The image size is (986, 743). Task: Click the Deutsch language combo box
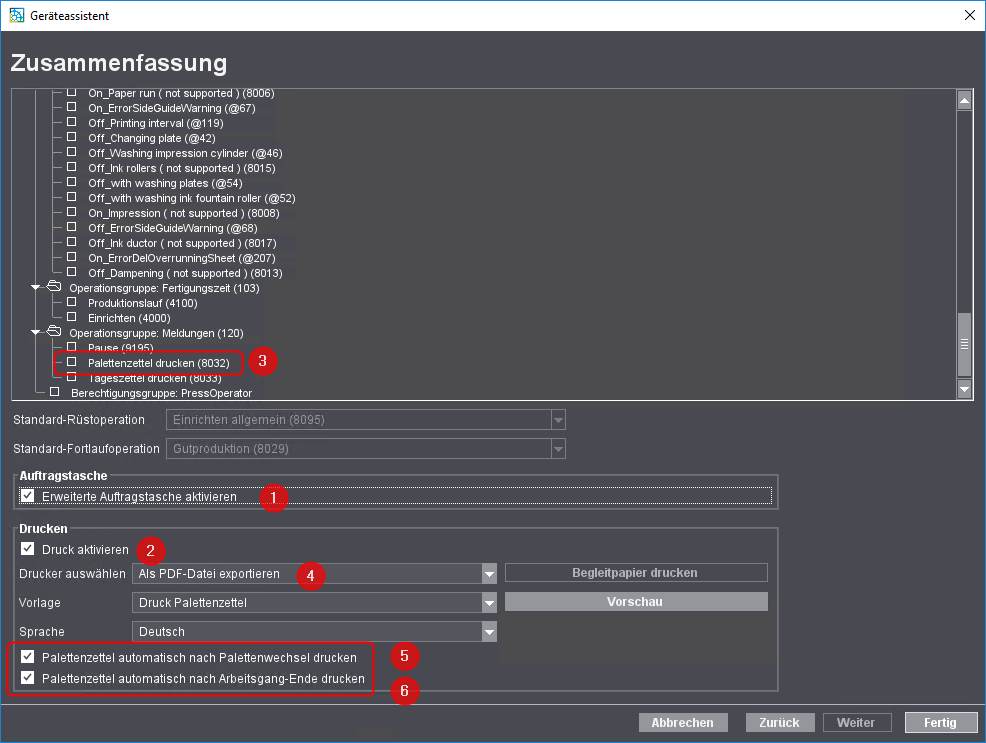314,632
